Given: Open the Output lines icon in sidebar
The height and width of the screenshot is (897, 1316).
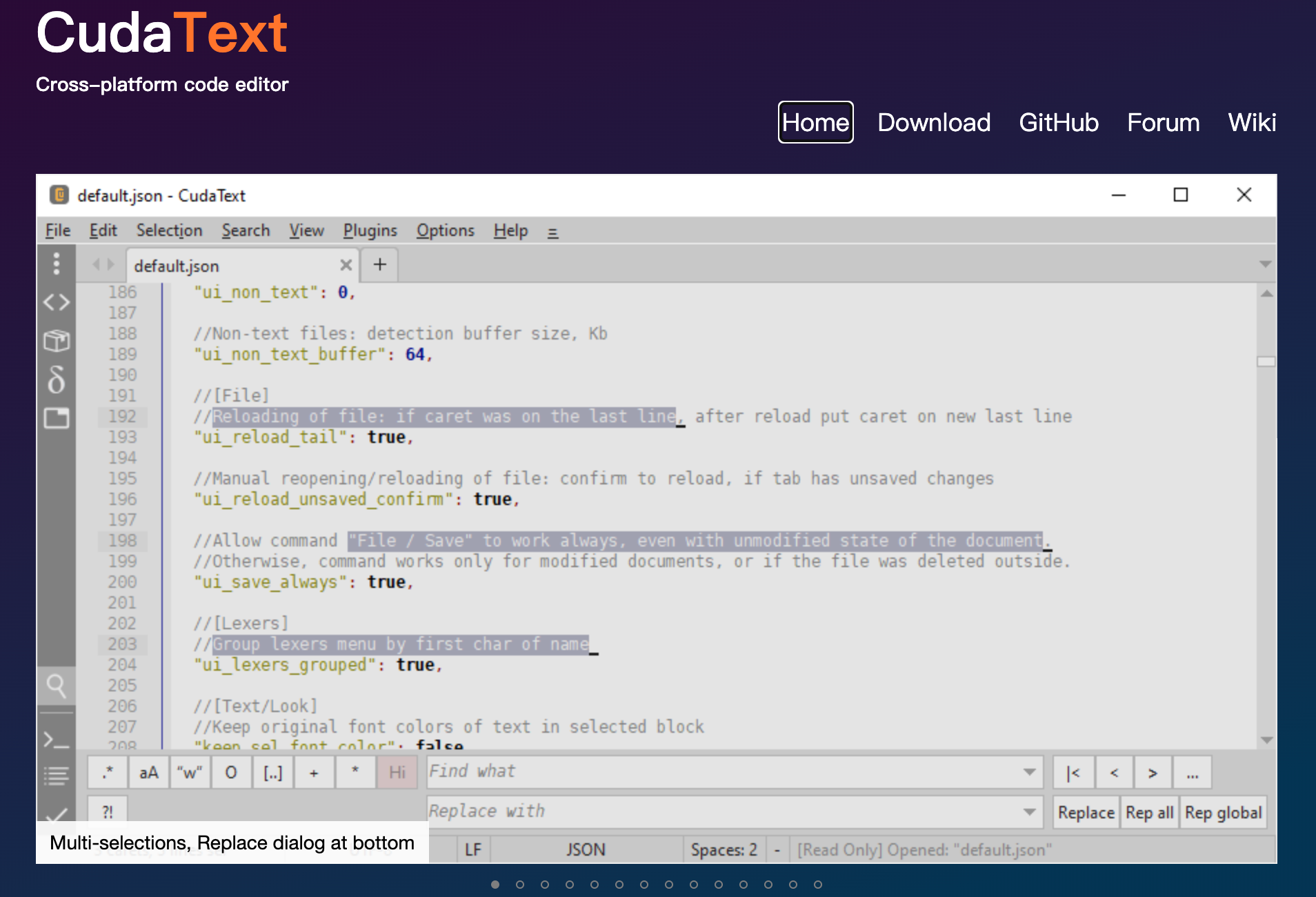Looking at the screenshot, I should [x=57, y=776].
